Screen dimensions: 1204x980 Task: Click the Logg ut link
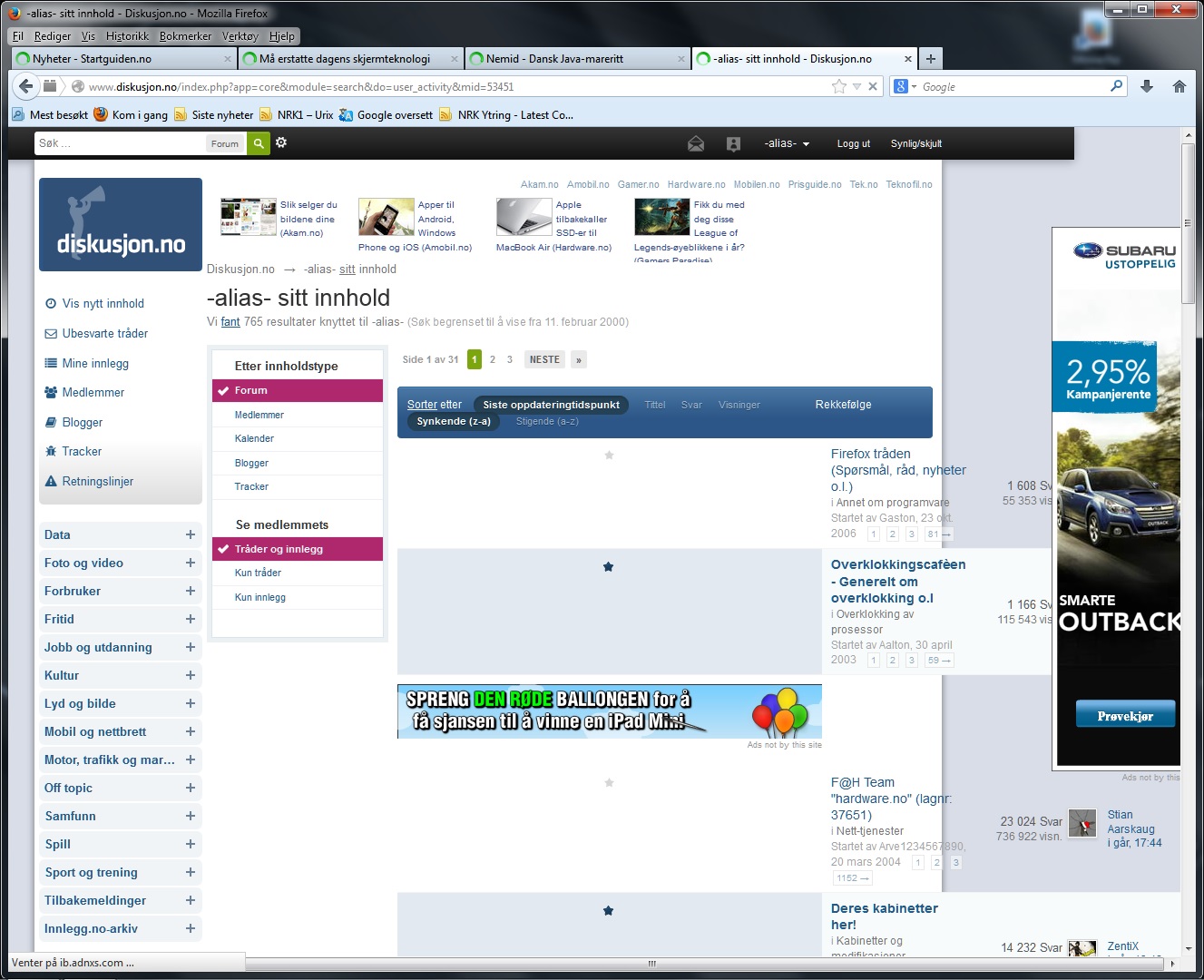(x=853, y=143)
